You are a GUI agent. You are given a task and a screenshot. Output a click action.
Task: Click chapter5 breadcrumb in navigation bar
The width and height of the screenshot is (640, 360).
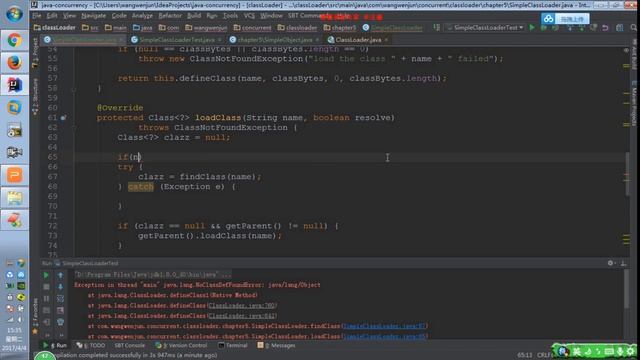click(340, 28)
